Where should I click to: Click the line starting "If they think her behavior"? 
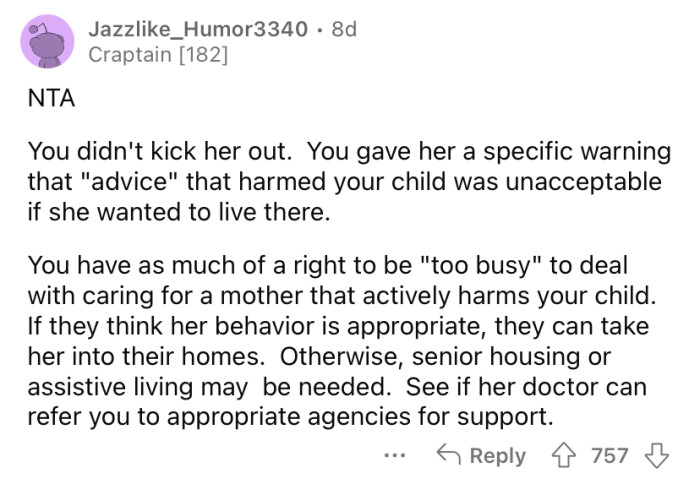click(x=339, y=326)
